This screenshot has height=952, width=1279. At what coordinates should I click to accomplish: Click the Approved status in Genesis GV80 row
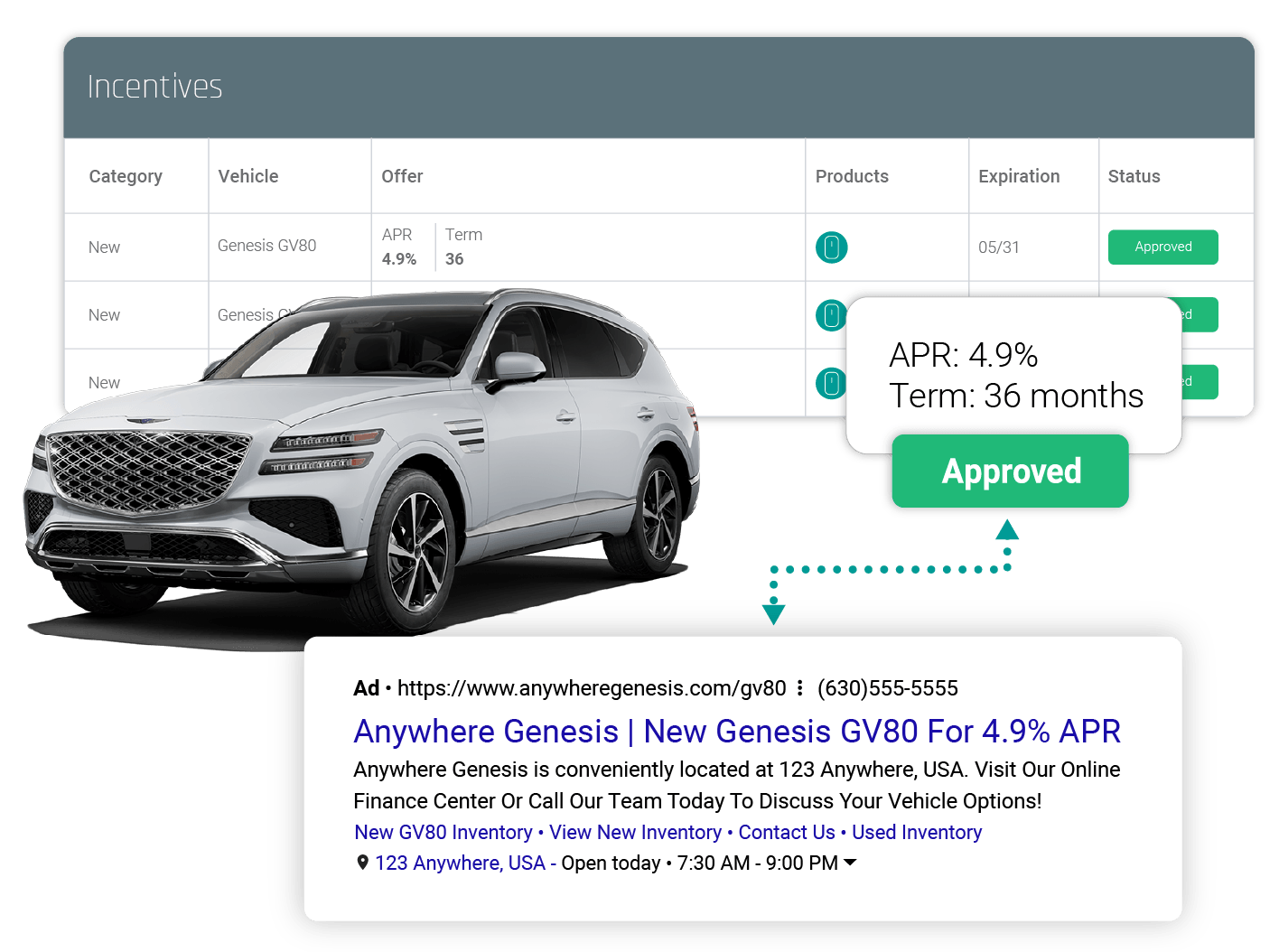[x=1162, y=247]
